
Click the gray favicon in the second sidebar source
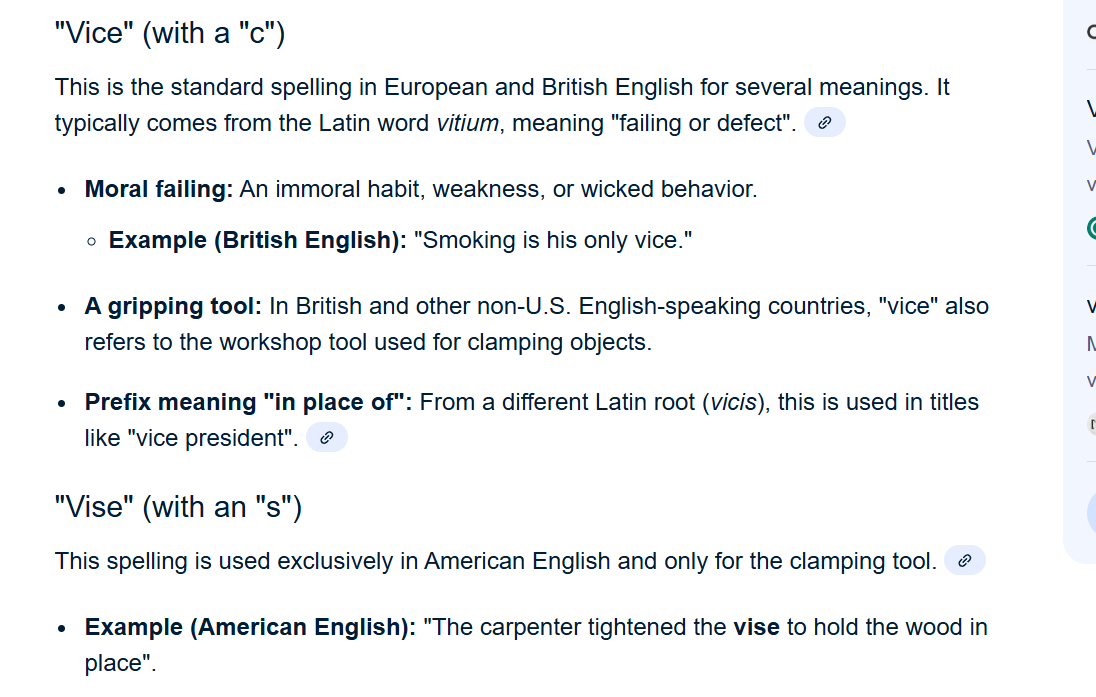coord(1092,424)
